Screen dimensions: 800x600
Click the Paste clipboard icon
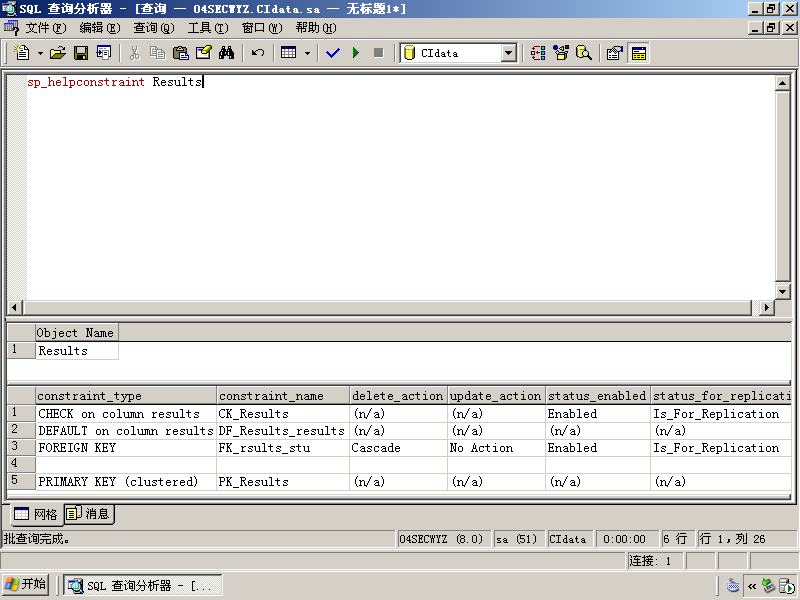point(180,53)
